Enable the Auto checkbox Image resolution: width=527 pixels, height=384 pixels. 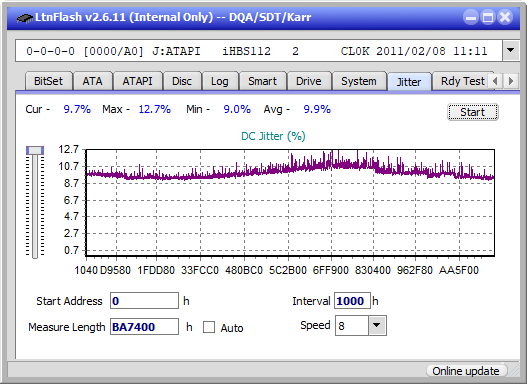(209, 327)
